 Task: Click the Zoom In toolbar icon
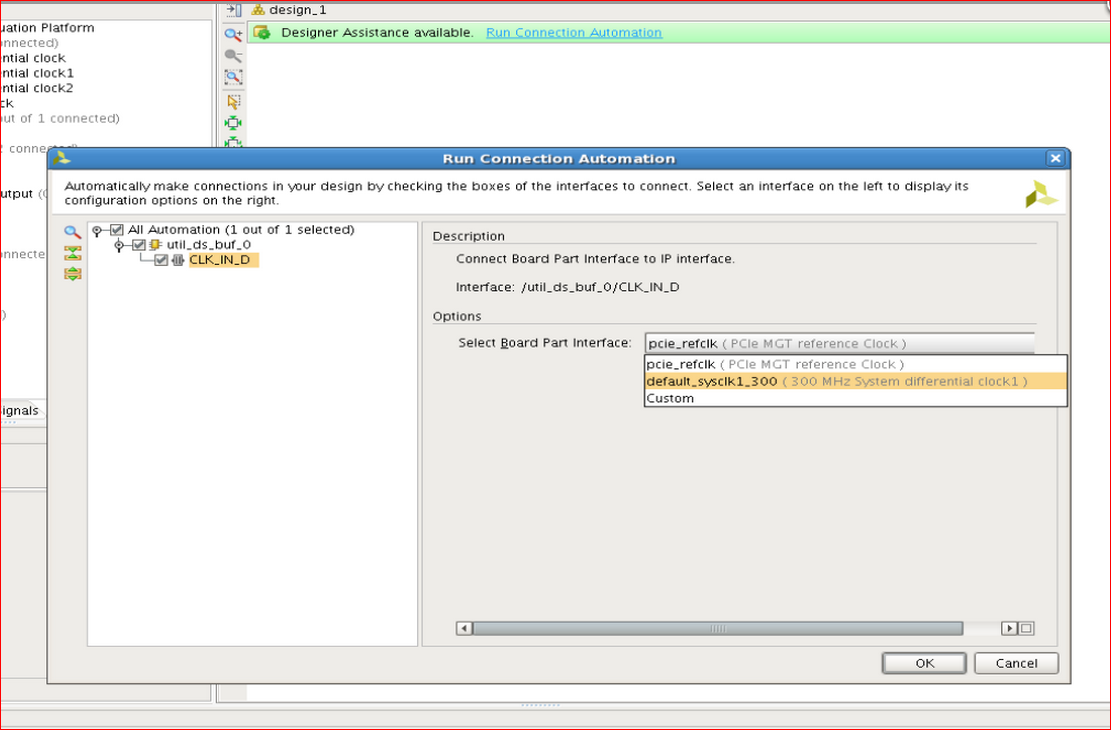coord(233,33)
